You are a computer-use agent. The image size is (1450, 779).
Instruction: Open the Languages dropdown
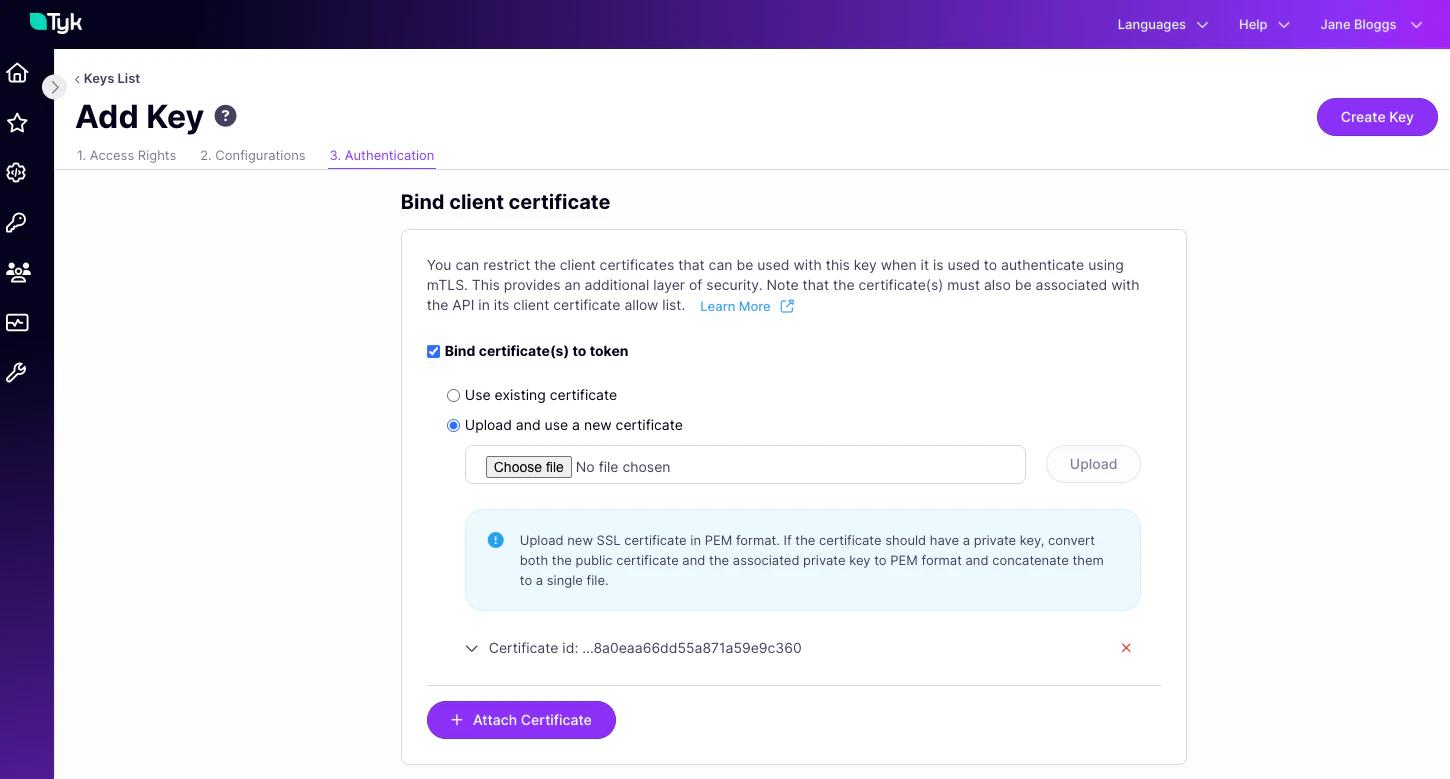pos(1160,24)
